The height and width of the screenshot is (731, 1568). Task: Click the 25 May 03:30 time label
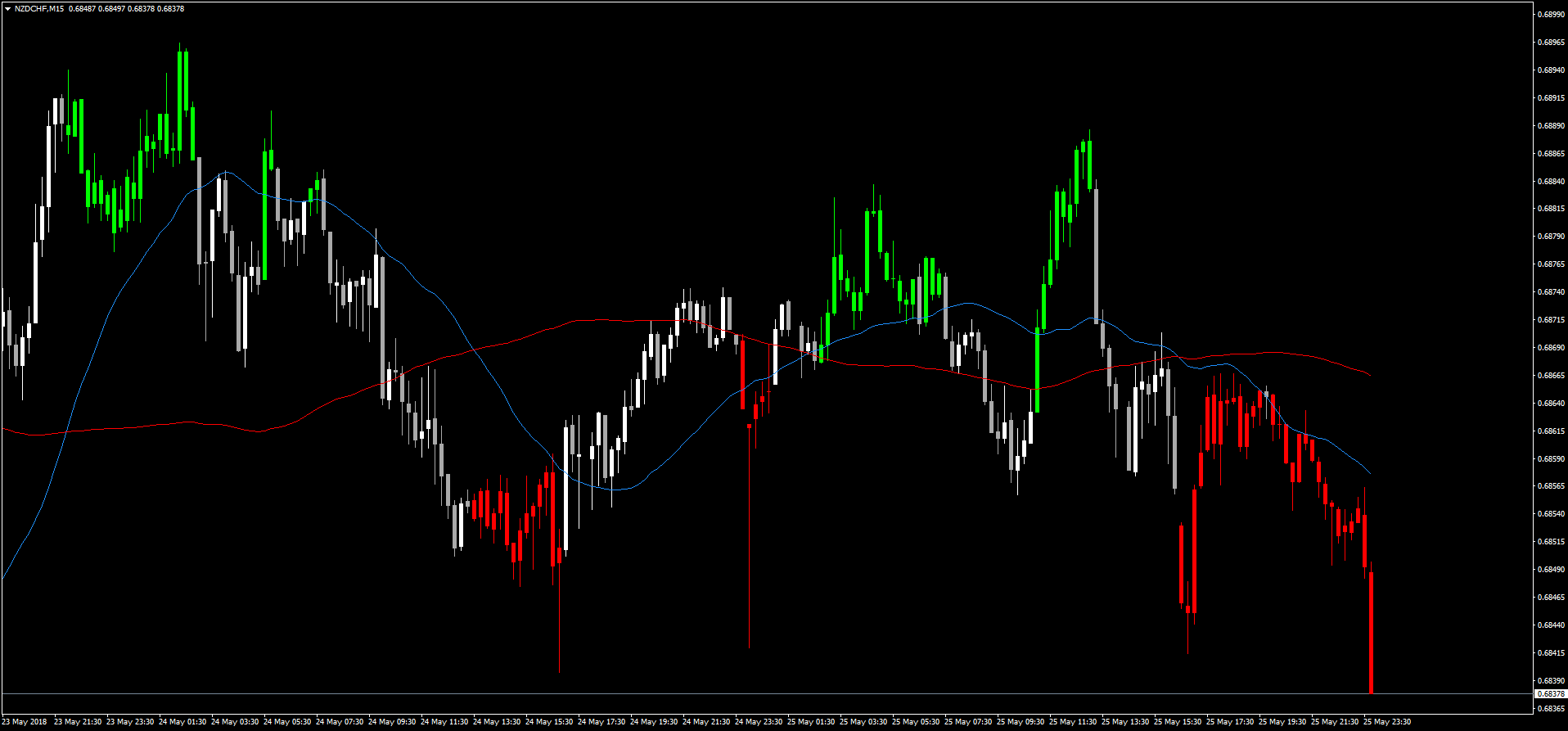coord(863,722)
